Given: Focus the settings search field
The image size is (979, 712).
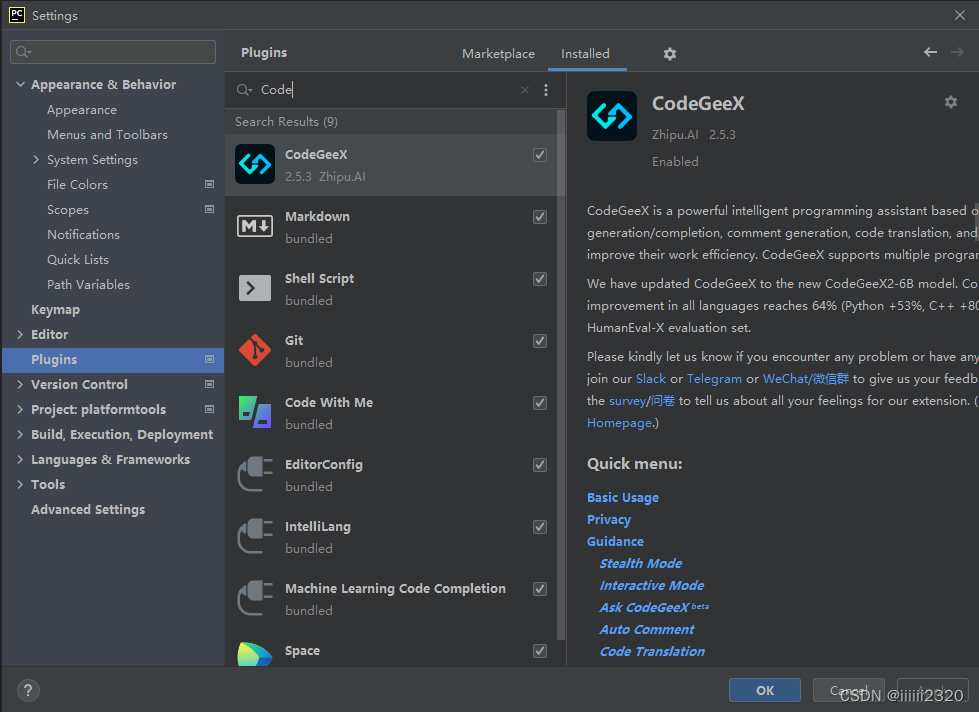Looking at the screenshot, I should coord(113,52).
